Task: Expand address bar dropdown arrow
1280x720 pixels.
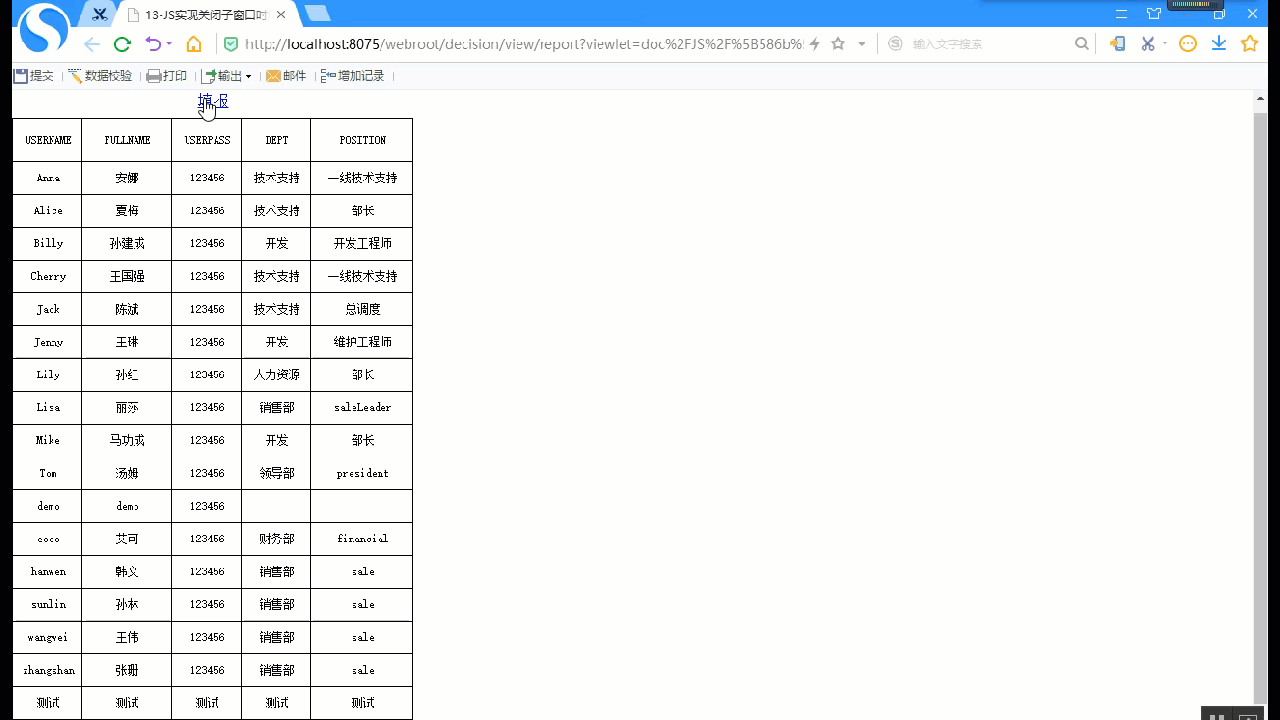Action: point(862,44)
